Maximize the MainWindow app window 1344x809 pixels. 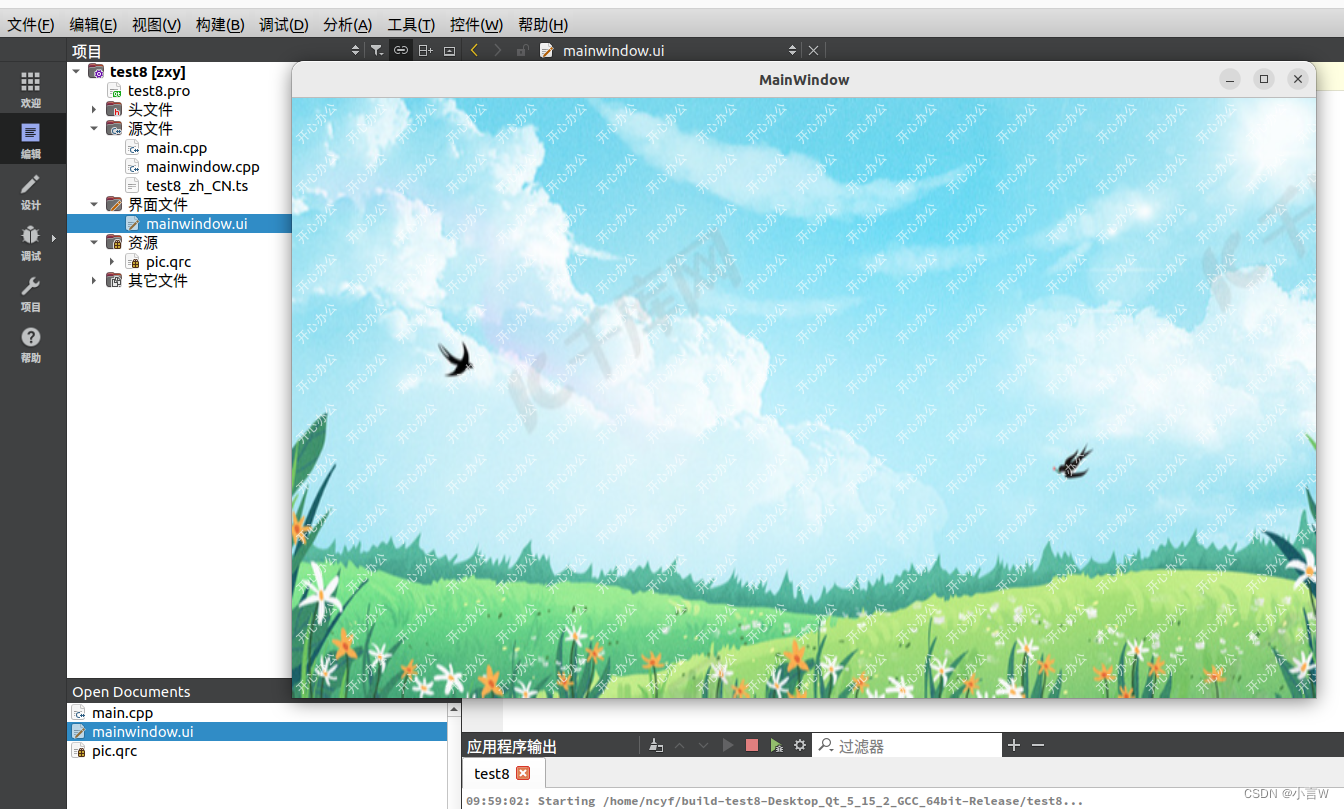[x=1264, y=79]
